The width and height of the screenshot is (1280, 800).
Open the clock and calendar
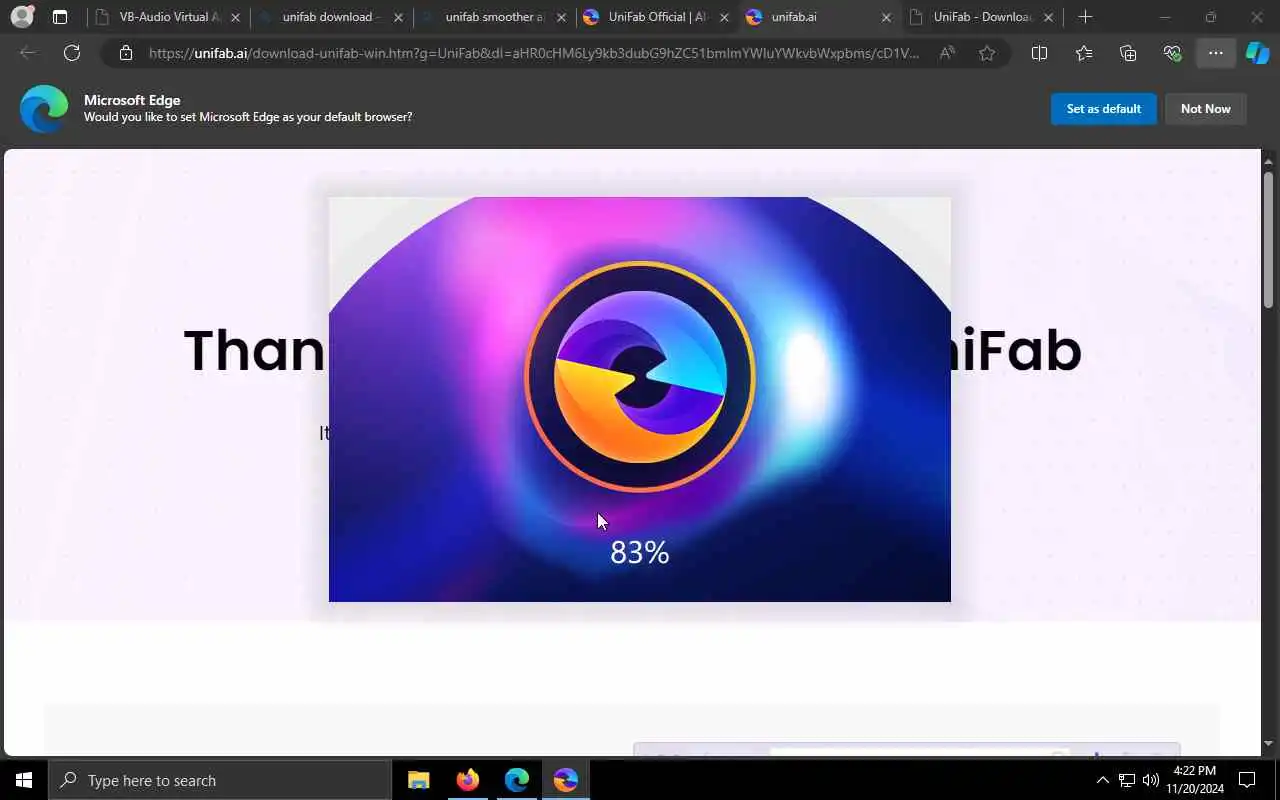1194,780
